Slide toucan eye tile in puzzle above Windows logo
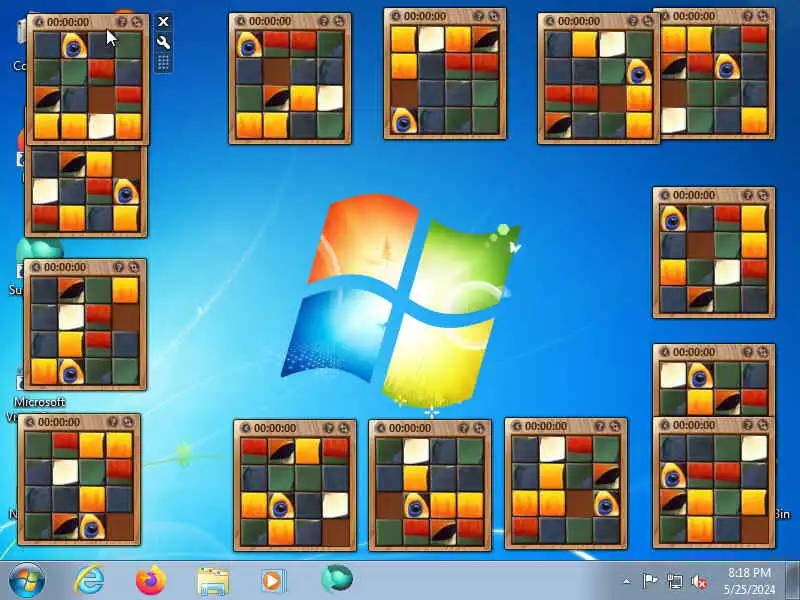The image size is (800, 600). click(404, 121)
